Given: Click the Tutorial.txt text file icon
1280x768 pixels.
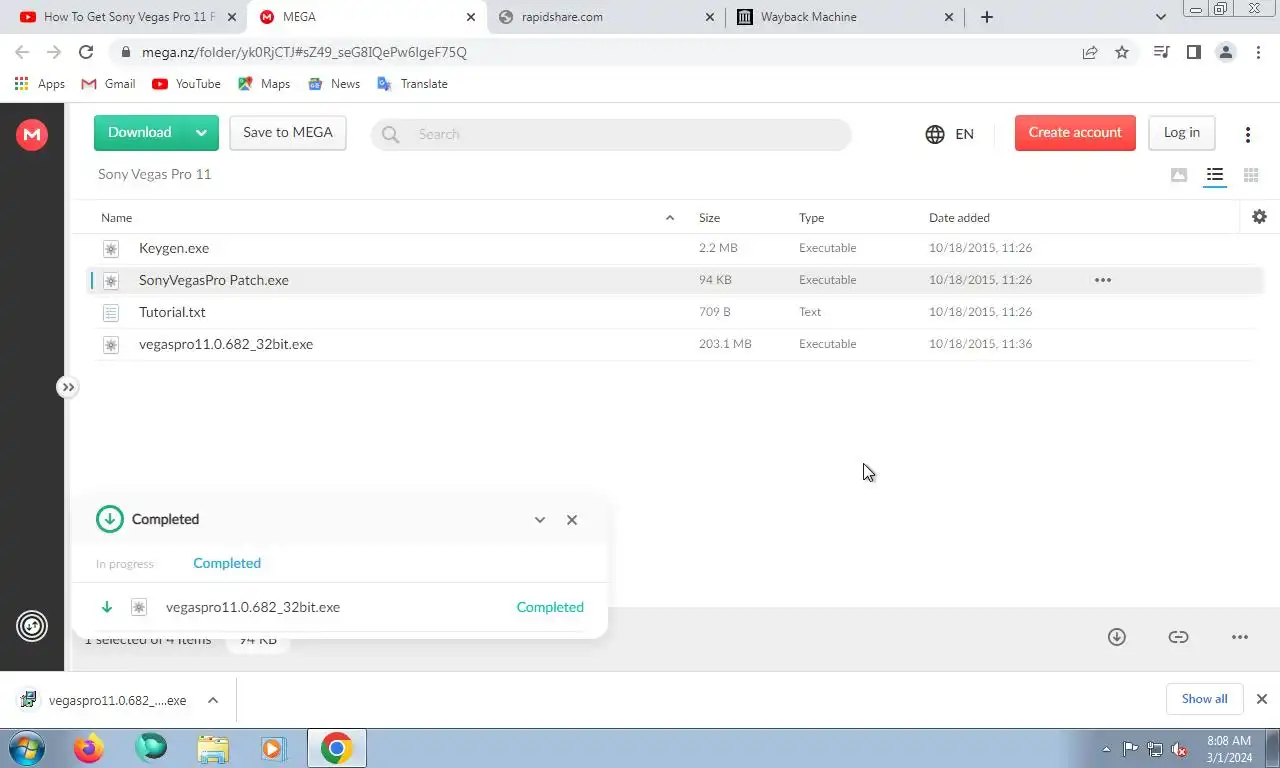Looking at the screenshot, I should (x=111, y=312).
